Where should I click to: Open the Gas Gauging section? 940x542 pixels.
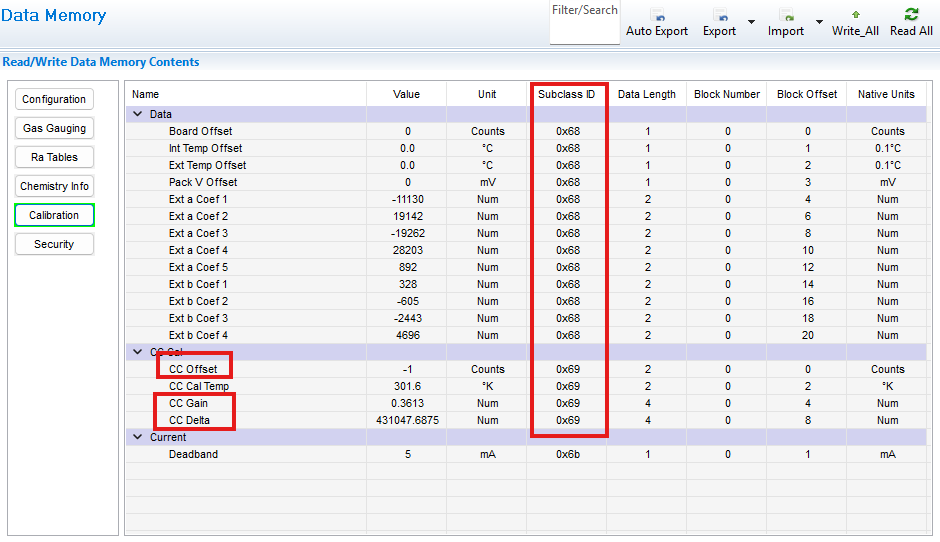click(x=54, y=128)
